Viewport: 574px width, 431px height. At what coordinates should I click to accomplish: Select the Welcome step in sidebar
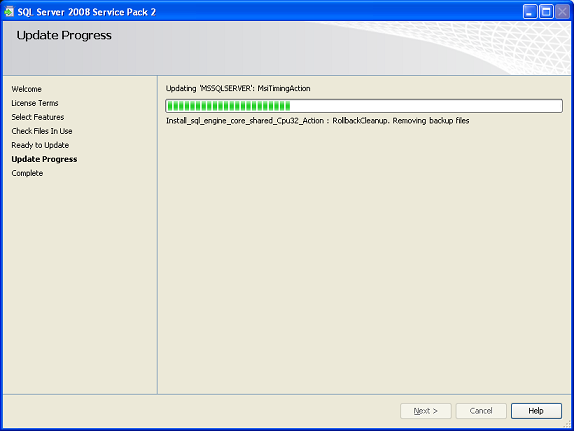point(26,89)
